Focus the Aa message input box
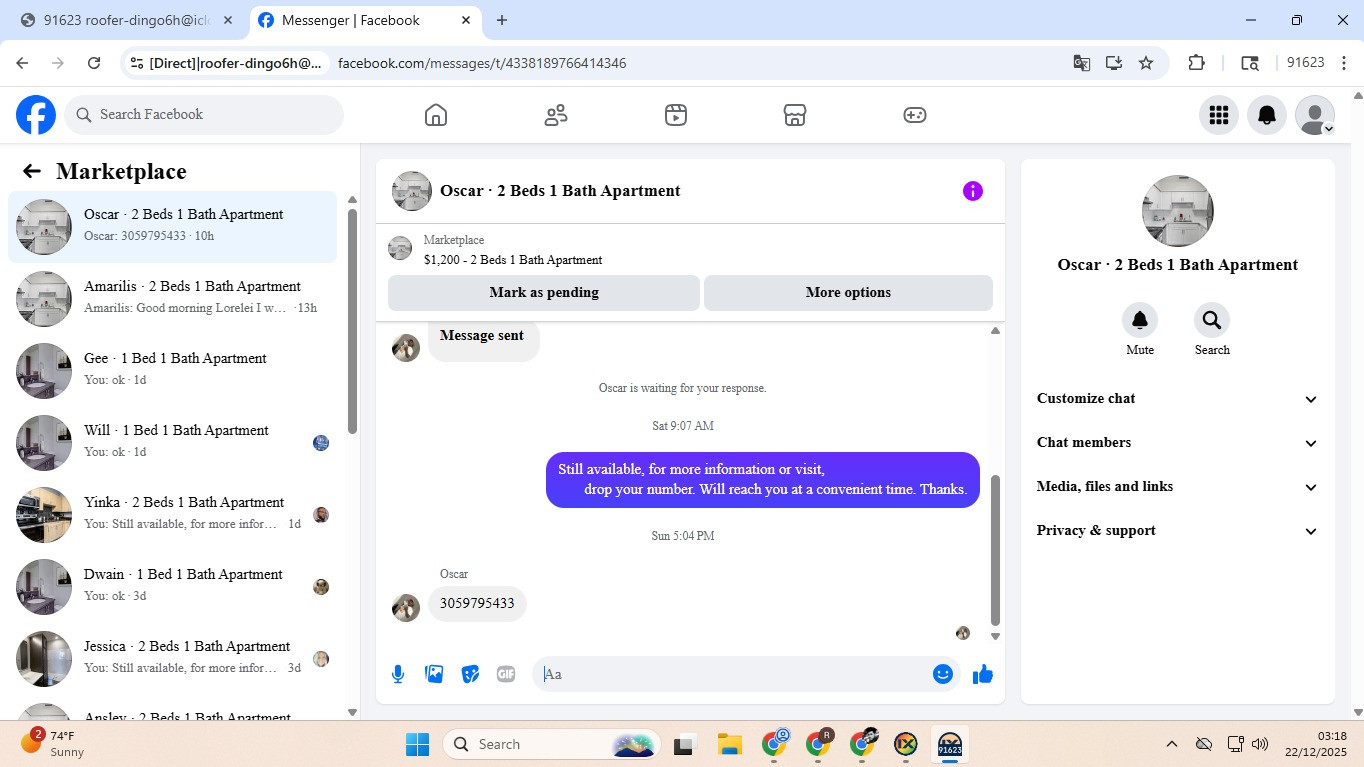Viewport: 1364px width, 767px height. 732,674
